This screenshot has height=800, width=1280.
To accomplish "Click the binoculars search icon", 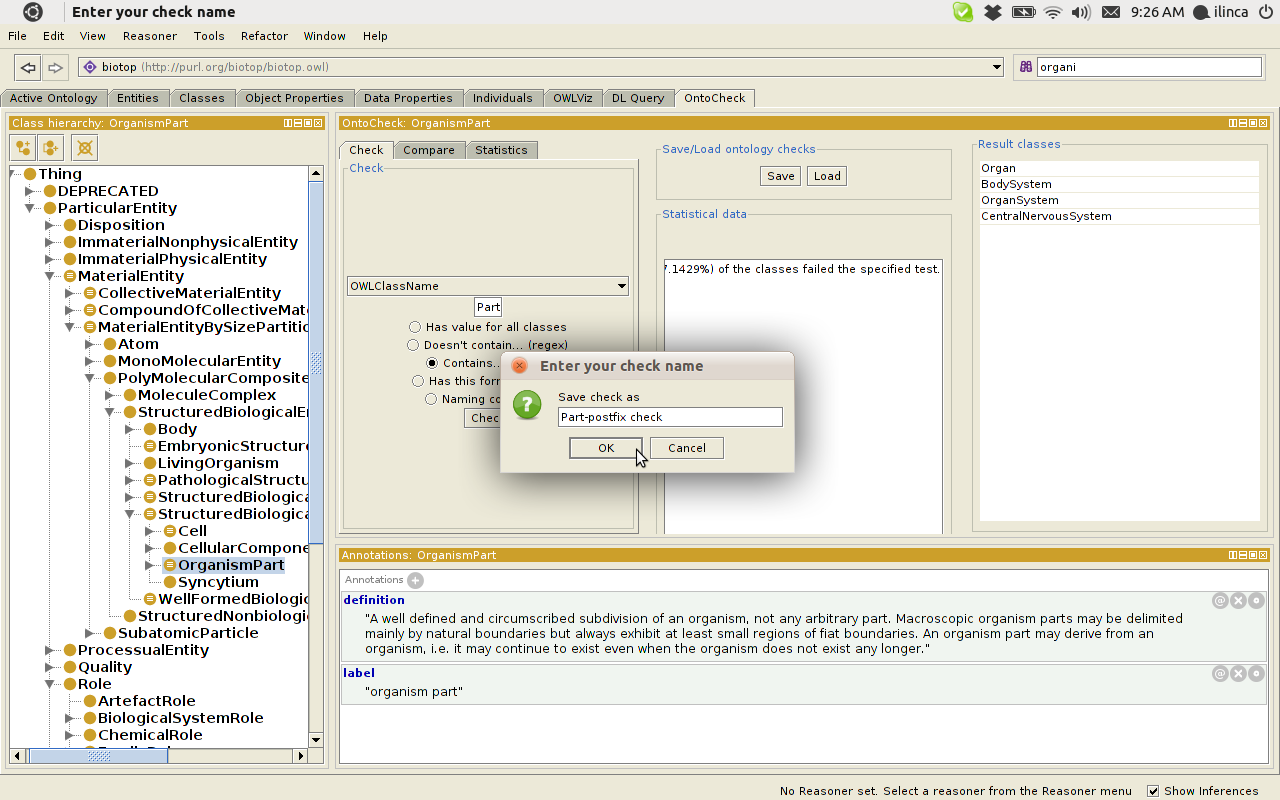I will pos(1026,67).
